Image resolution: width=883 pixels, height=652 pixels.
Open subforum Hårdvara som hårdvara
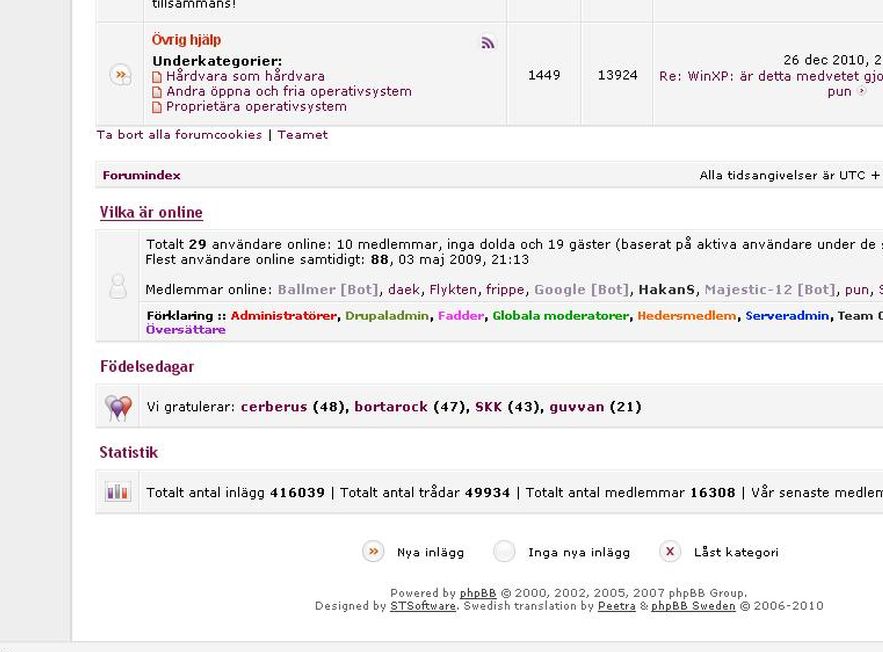(246, 76)
